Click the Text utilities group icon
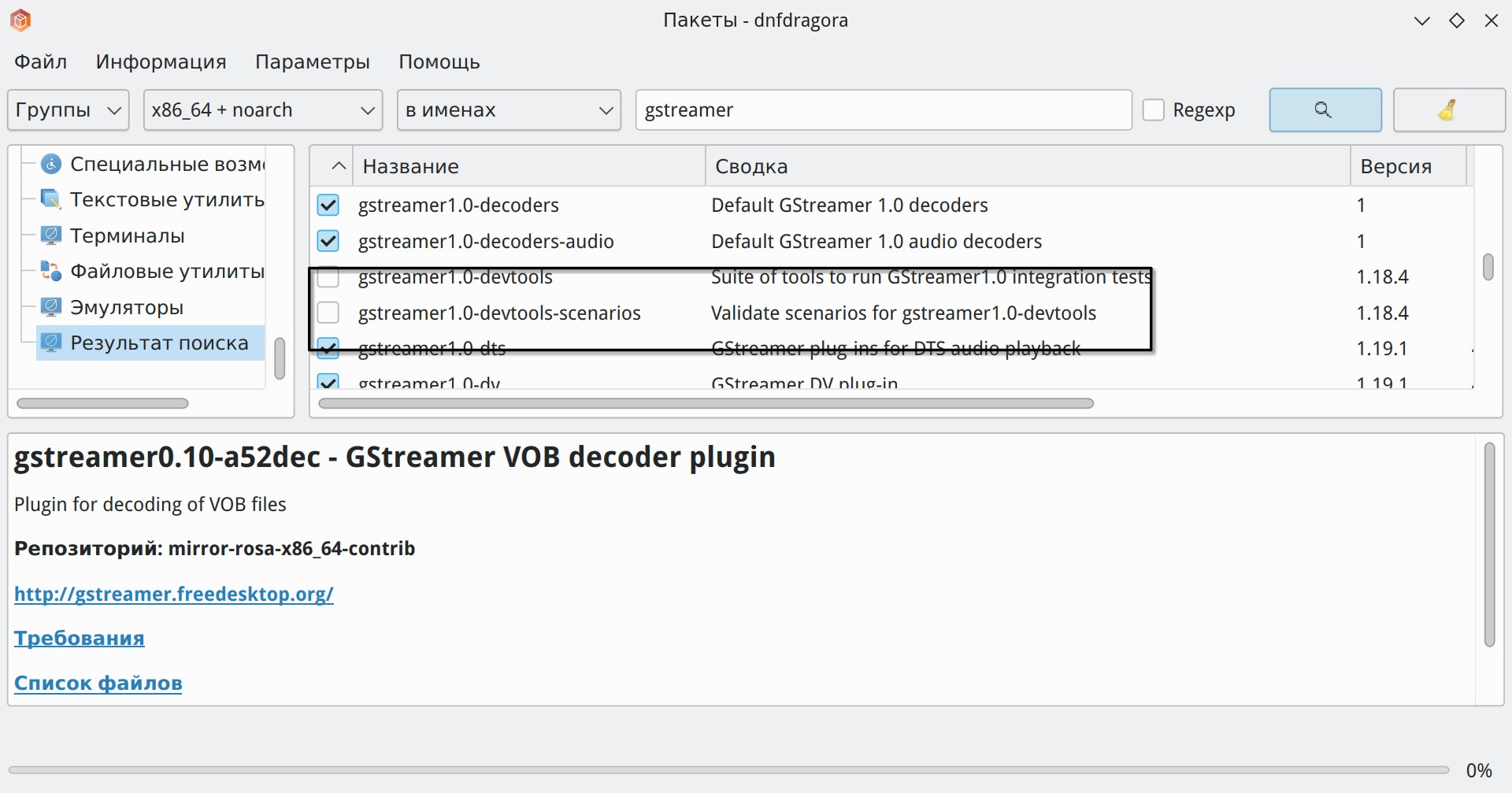 pos(51,199)
